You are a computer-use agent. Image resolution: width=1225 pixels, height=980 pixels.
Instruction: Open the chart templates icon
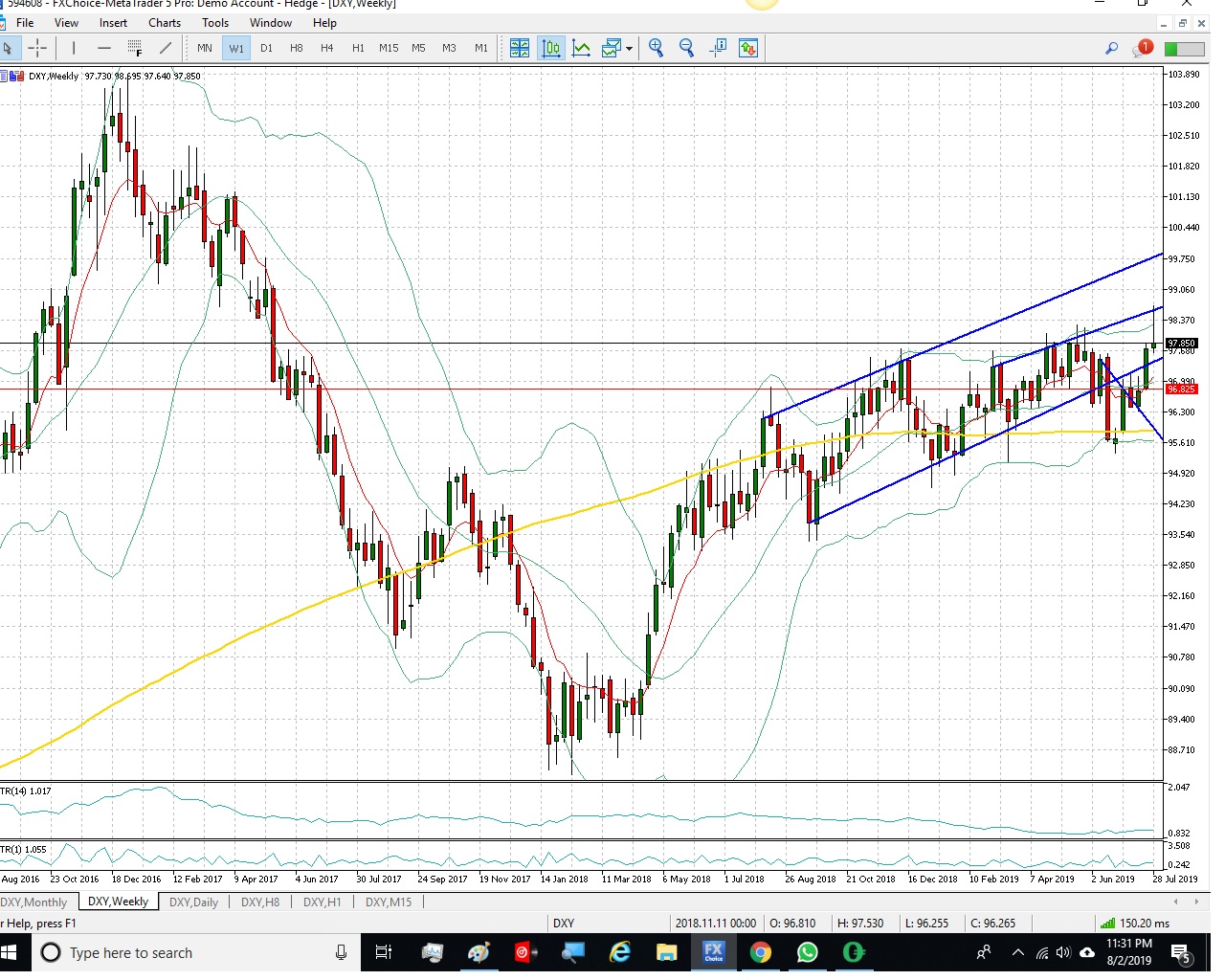click(x=611, y=48)
